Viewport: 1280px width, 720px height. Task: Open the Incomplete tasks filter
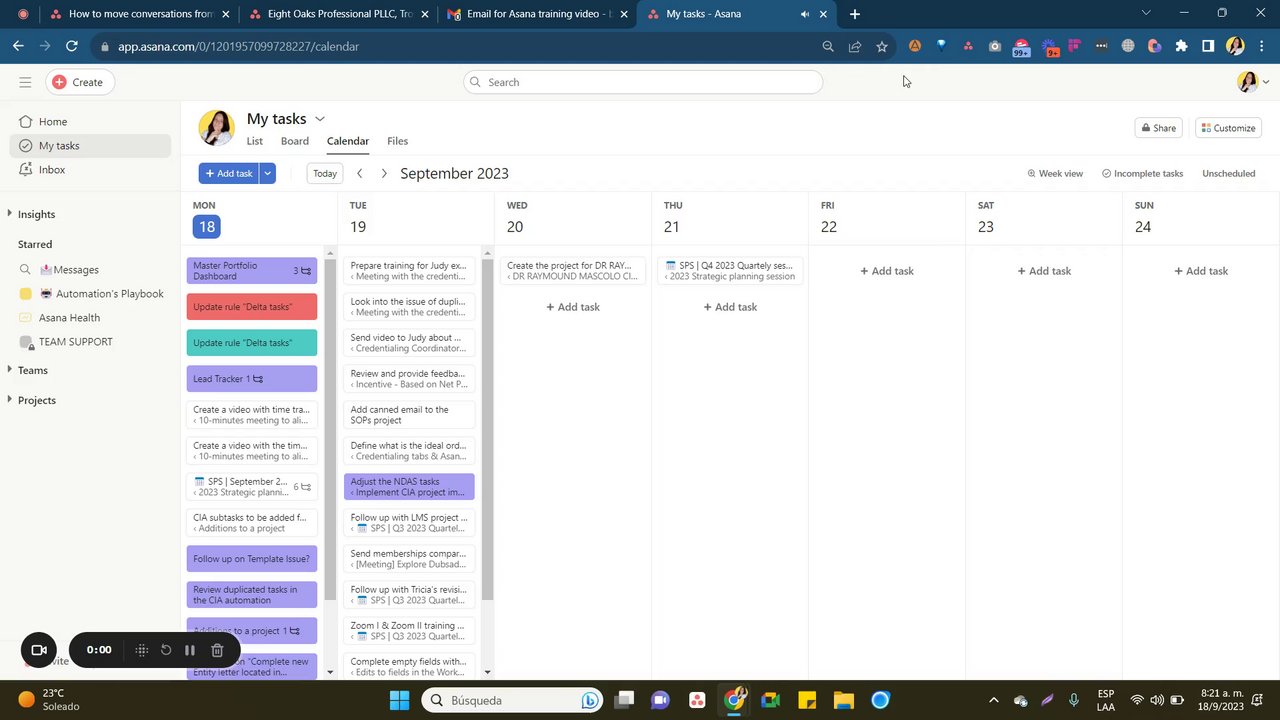(x=1143, y=173)
